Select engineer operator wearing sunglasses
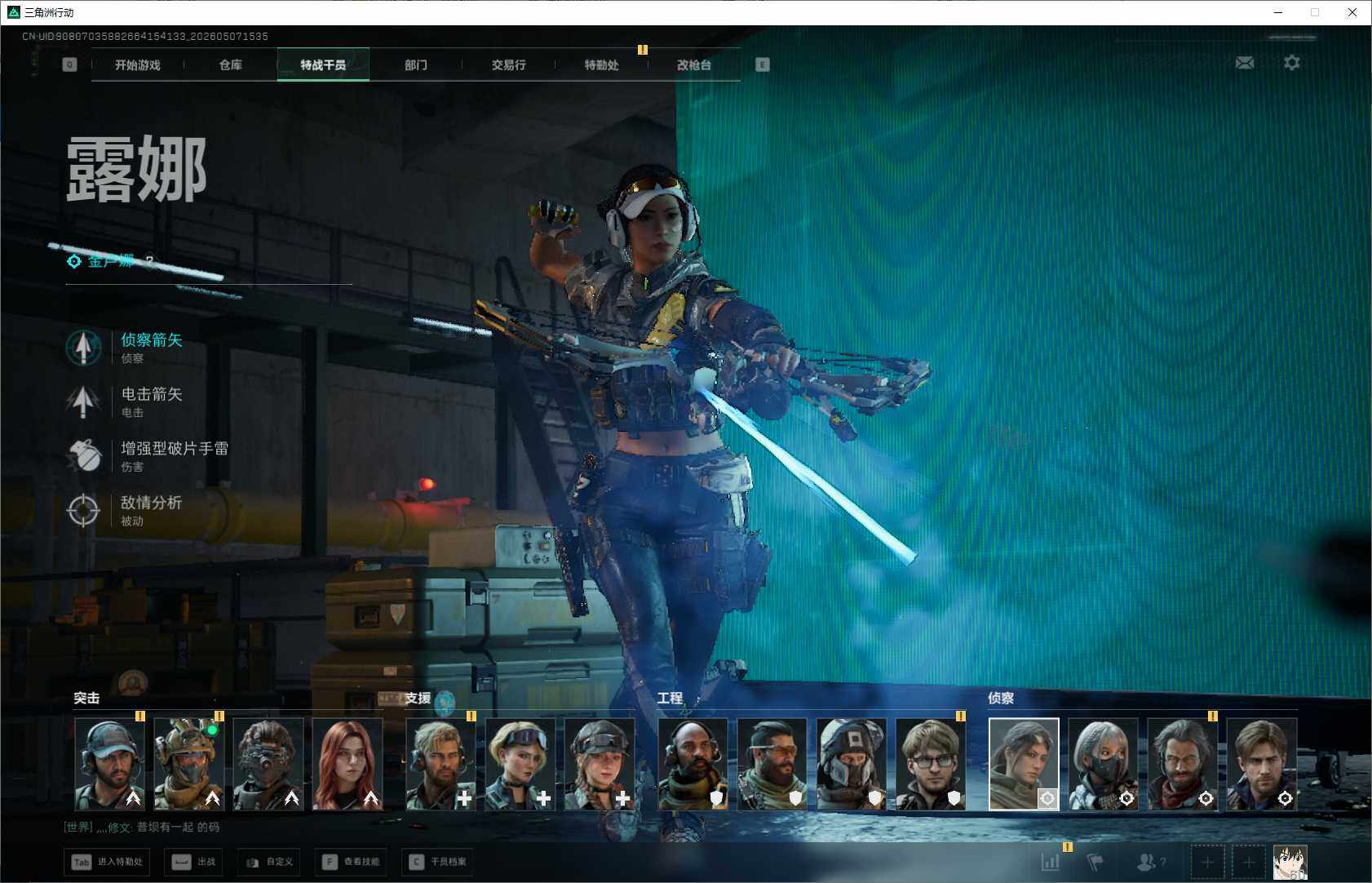 (x=772, y=764)
